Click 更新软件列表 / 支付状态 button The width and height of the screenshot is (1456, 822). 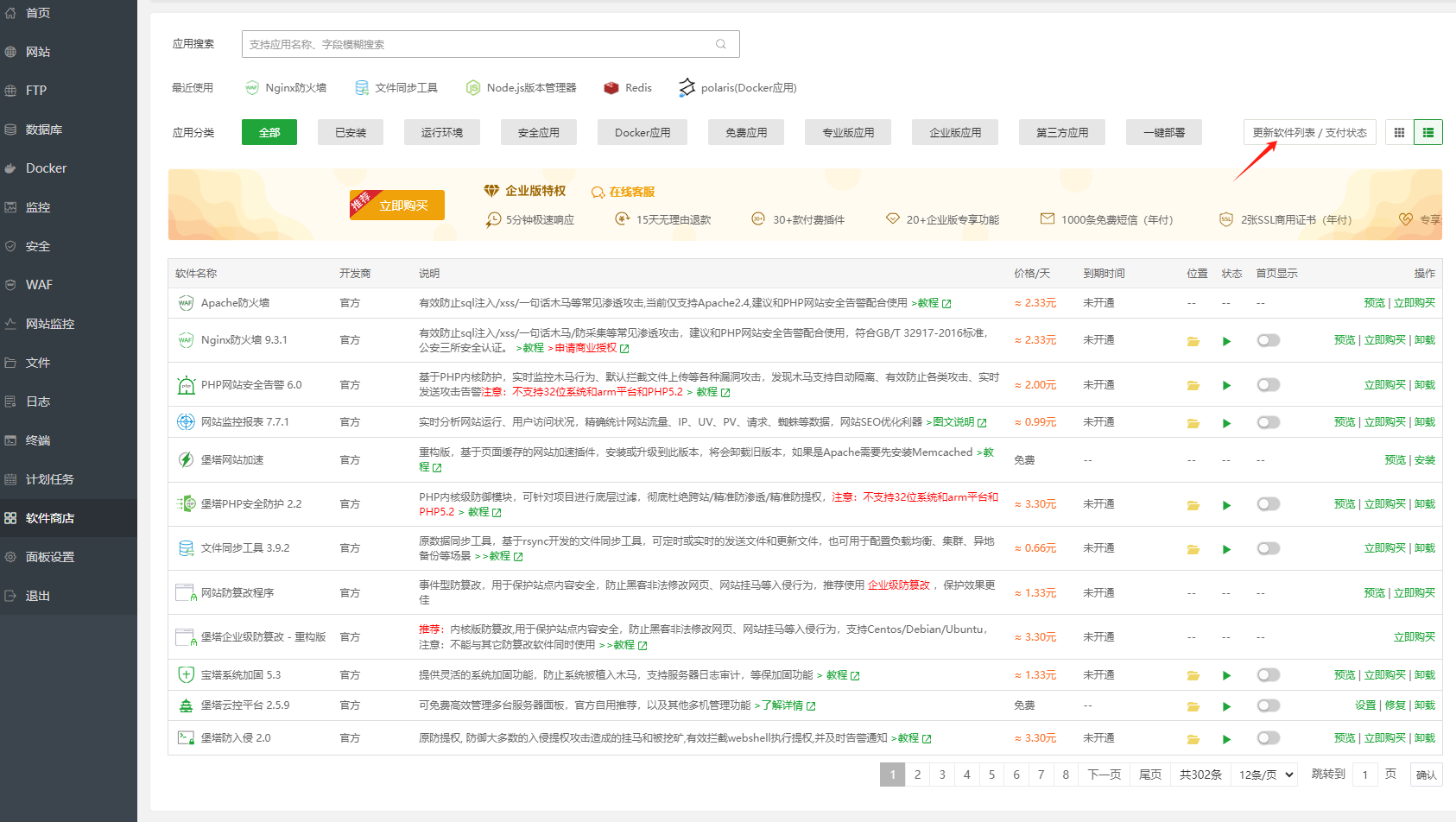1310,132
